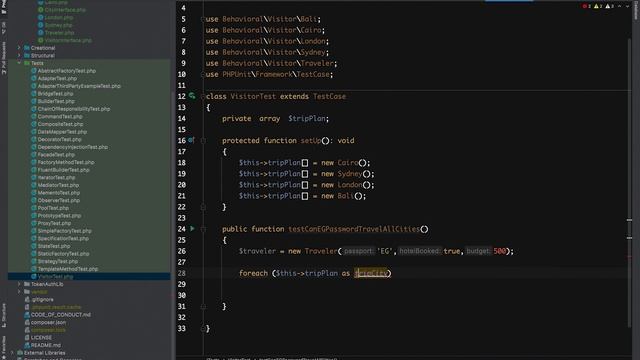
Task: Collapse the Tests folder
Action: (19, 63)
